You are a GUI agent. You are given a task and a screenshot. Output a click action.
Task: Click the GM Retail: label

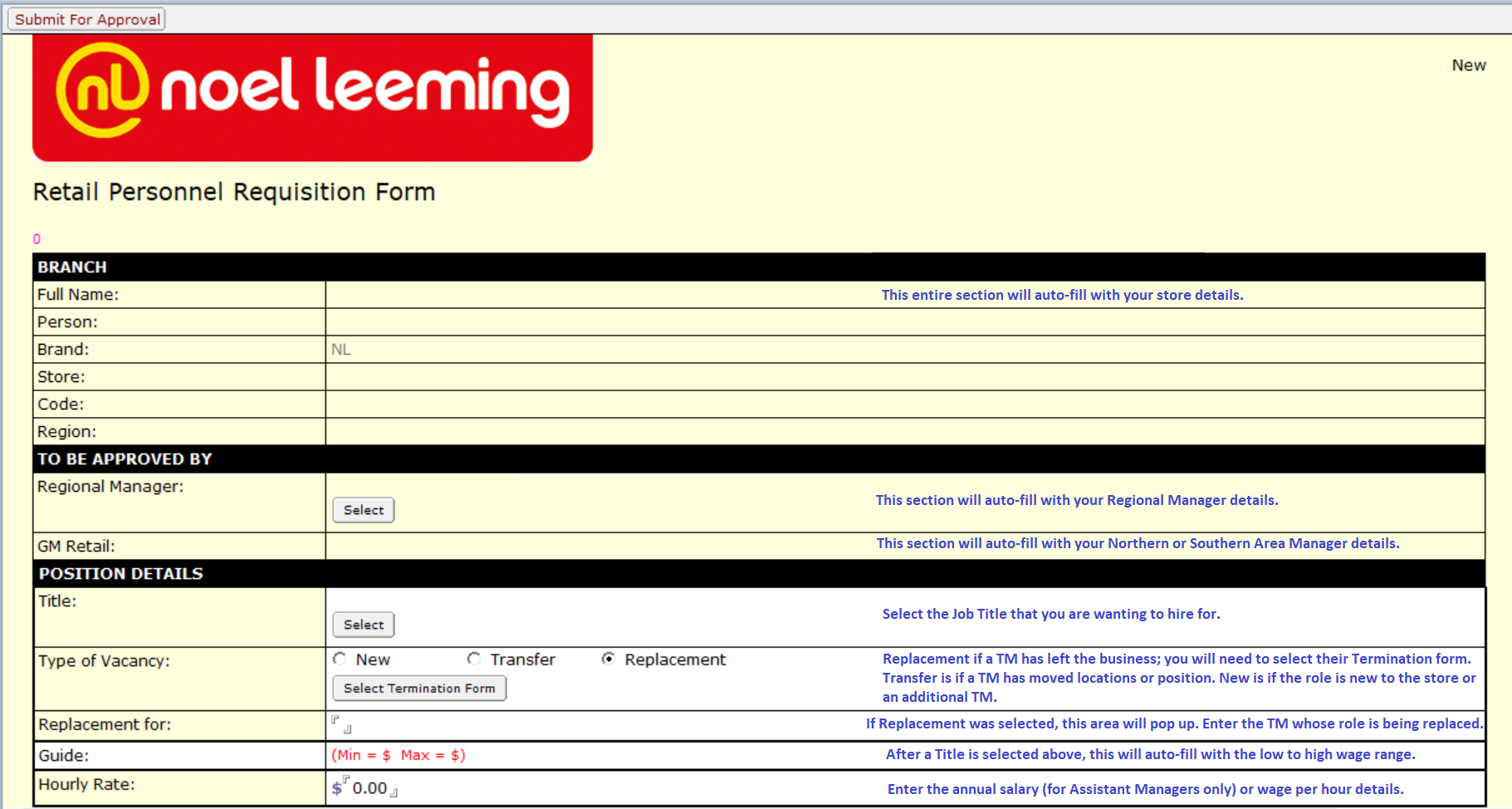coord(76,547)
